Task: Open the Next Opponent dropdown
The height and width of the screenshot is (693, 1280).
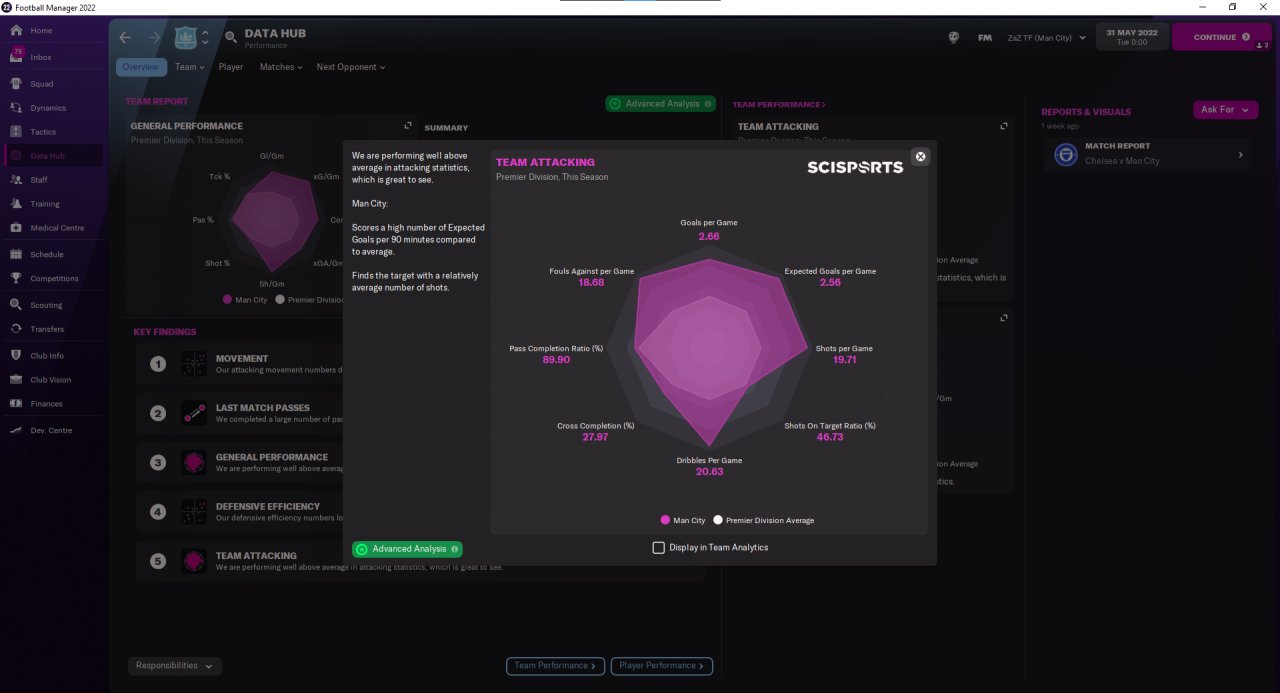Action: [x=350, y=67]
